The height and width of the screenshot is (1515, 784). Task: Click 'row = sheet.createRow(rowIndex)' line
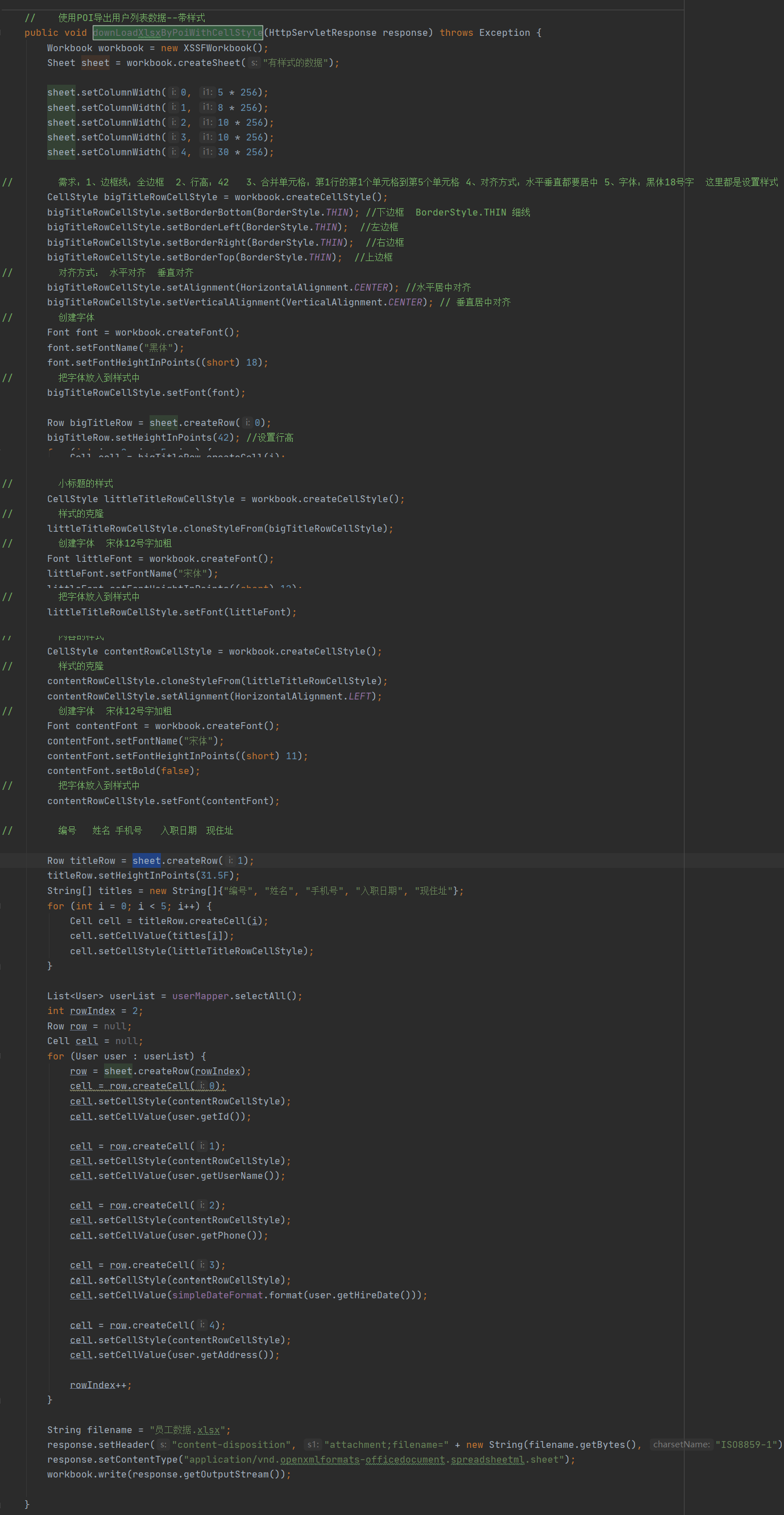point(160,1071)
